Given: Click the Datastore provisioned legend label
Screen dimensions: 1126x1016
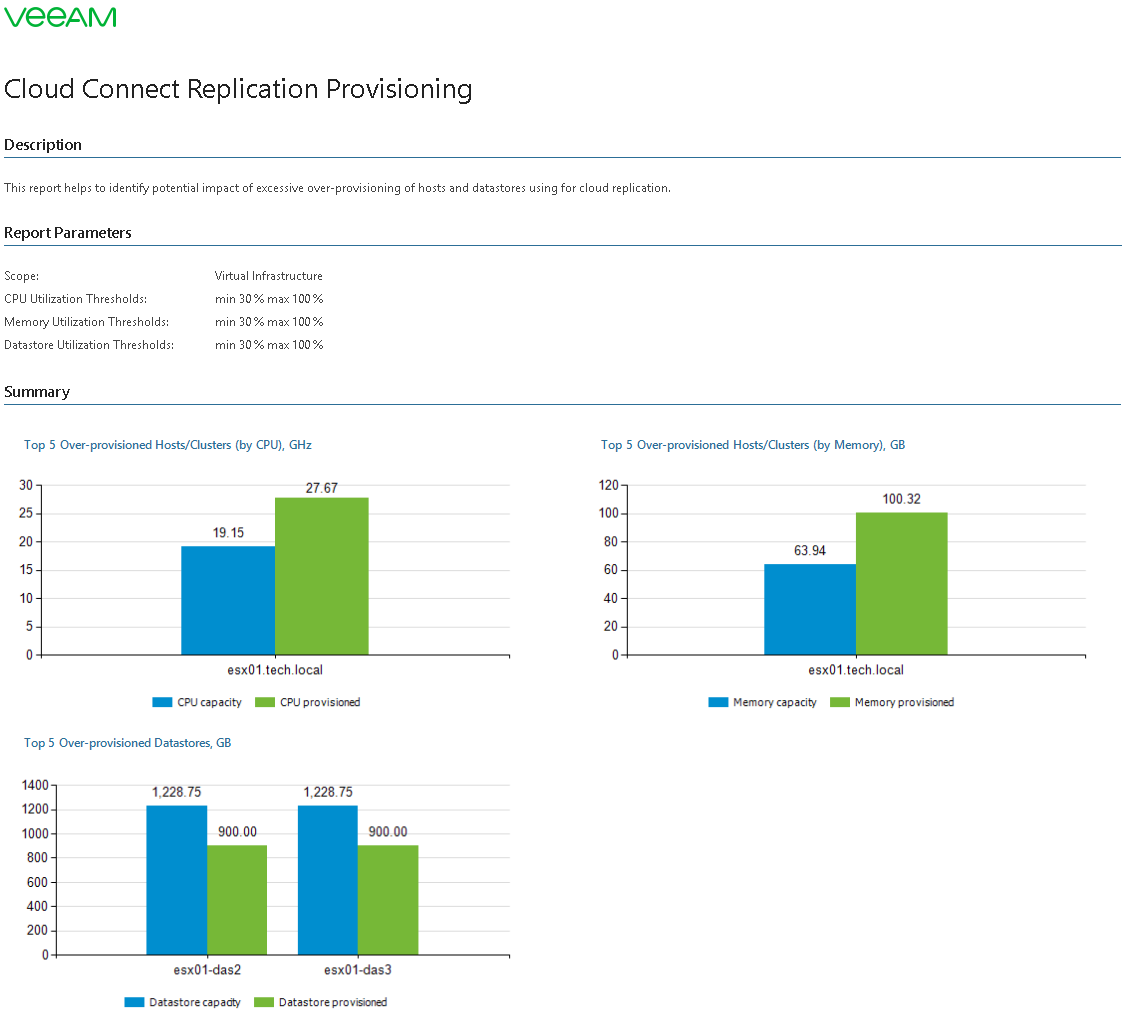Looking at the screenshot, I should click(x=332, y=1002).
